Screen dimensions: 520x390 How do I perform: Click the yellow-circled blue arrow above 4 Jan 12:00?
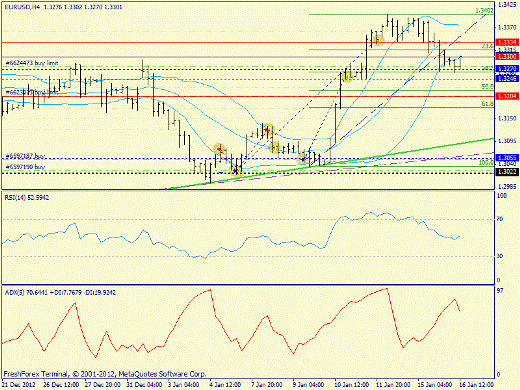tap(236, 171)
